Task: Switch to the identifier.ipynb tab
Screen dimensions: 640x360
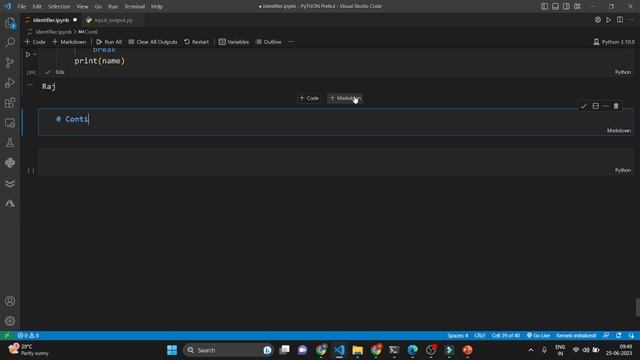Action: pos(51,20)
